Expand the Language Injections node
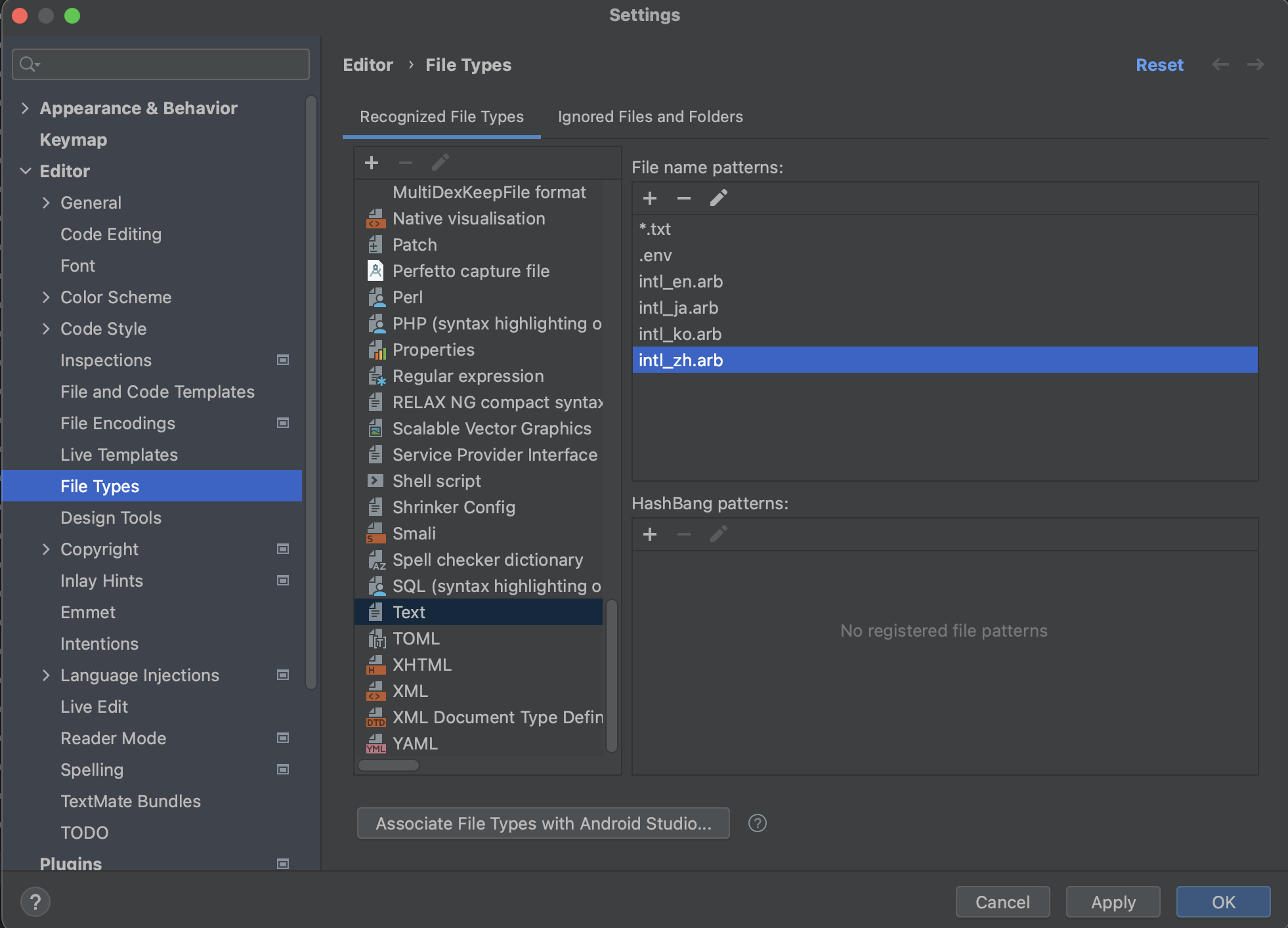This screenshot has height=928, width=1288. click(x=46, y=675)
